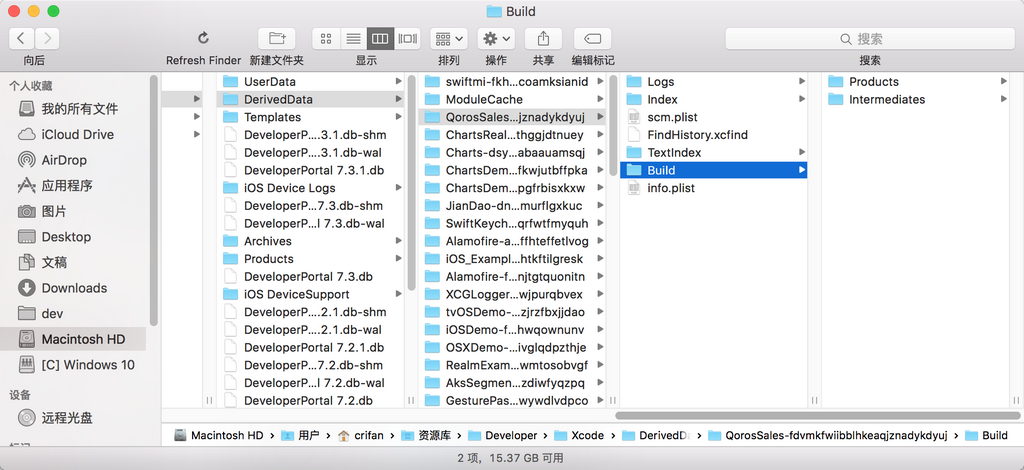Image resolution: width=1024 pixels, height=470 pixels.
Task: Expand the Intermediates folder arrow
Action: click(x=1004, y=99)
